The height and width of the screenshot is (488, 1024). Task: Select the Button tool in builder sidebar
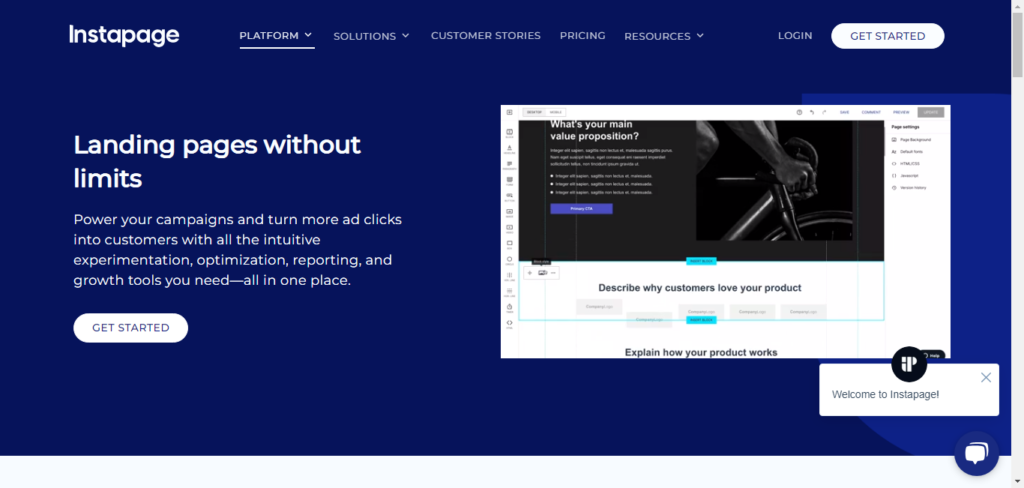point(509,197)
